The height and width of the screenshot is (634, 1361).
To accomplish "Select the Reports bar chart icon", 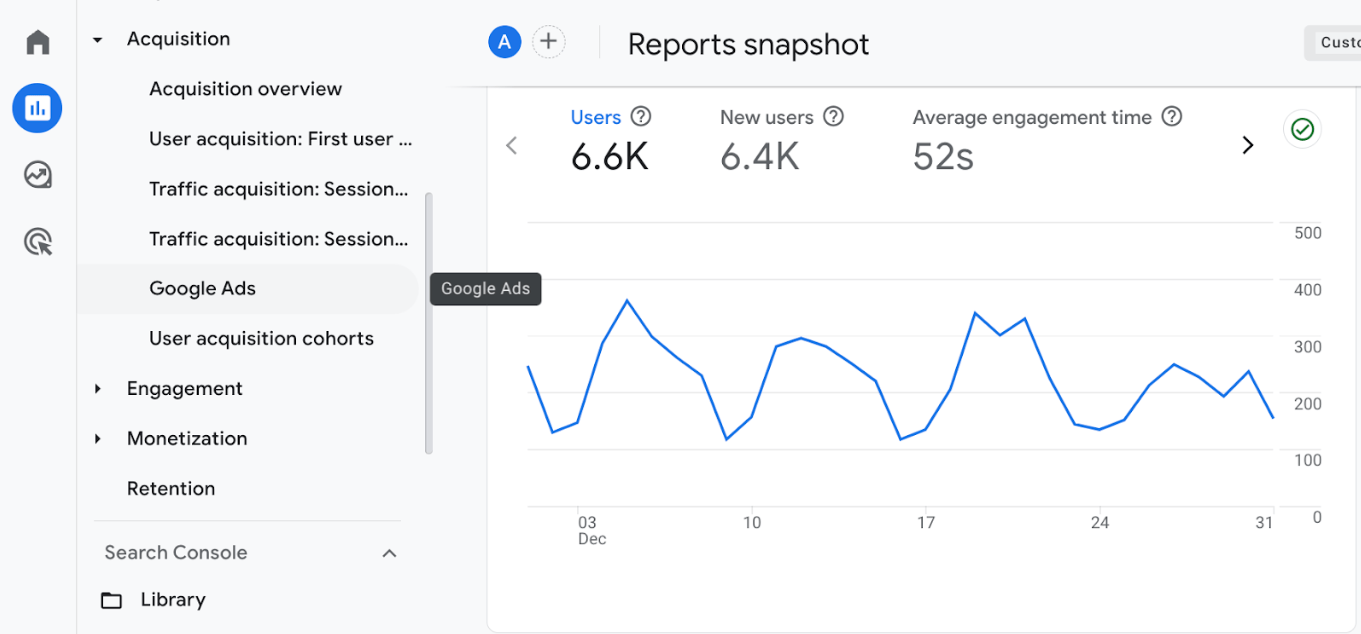I will (38, 108).
